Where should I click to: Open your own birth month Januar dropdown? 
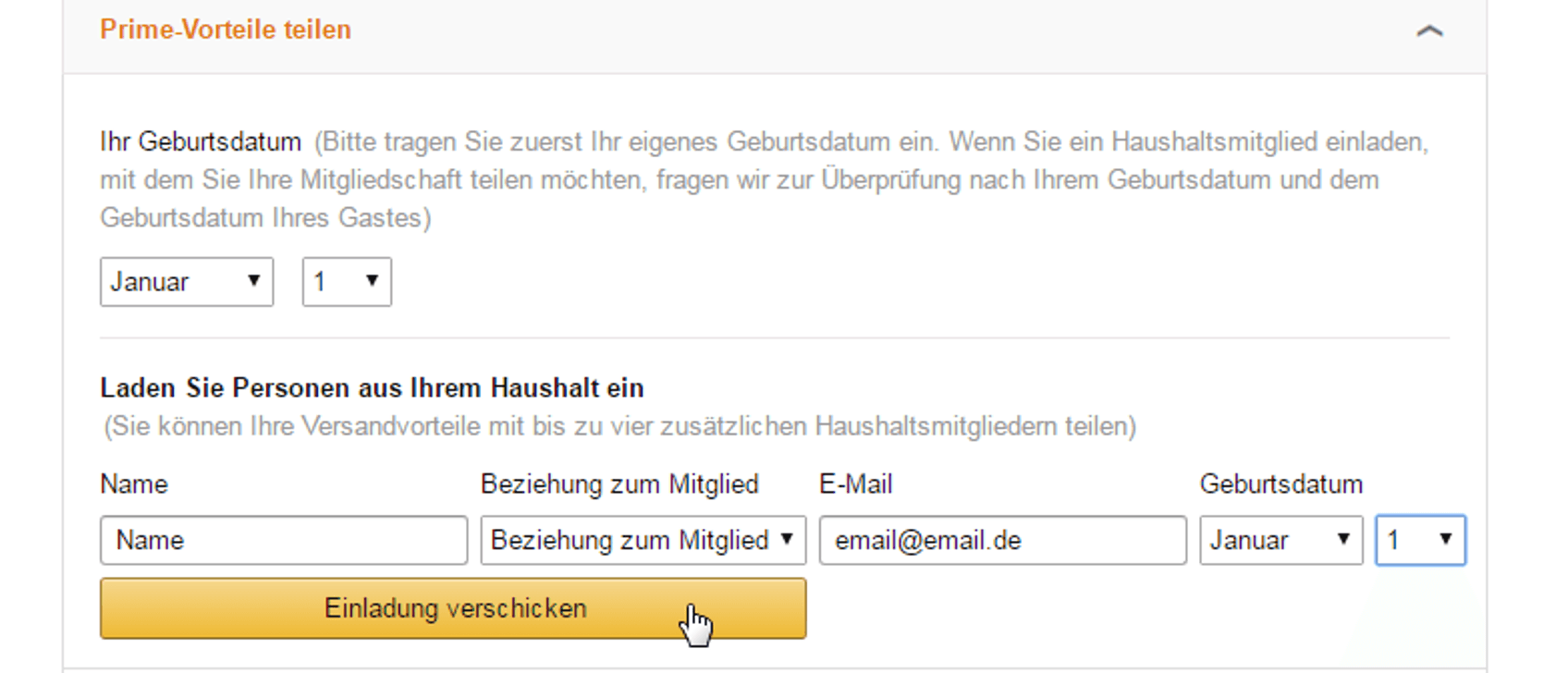[x=186, y=282]
